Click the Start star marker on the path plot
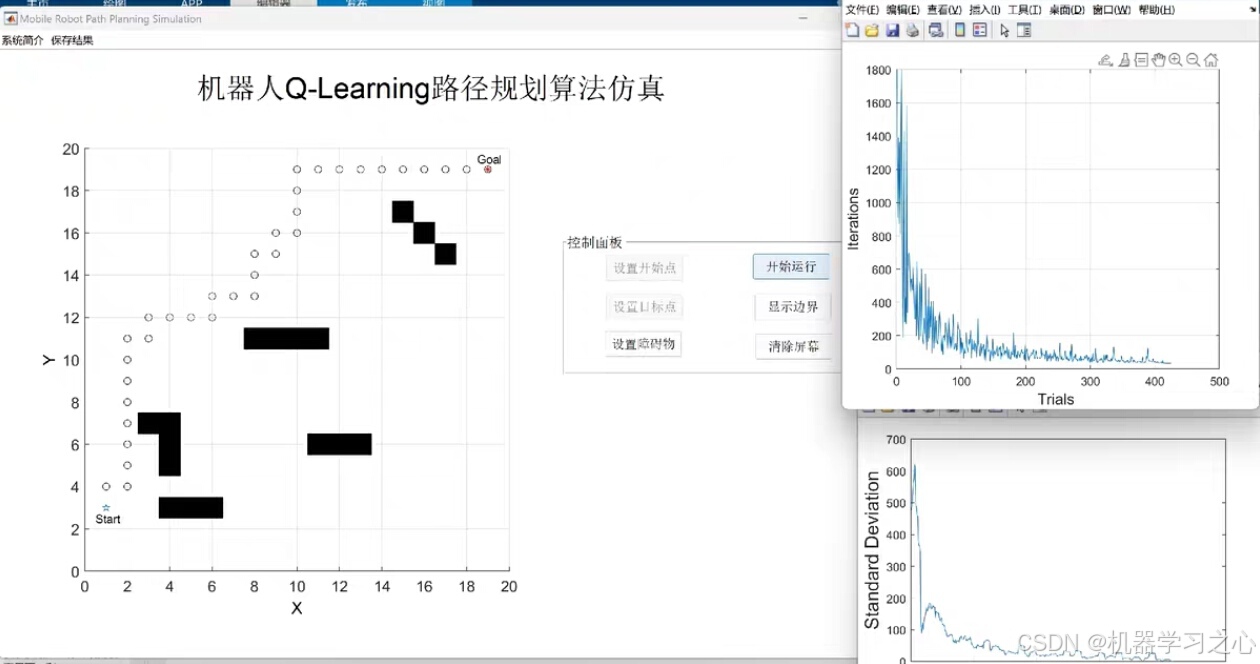This screenshot has width=1260, height=664. 106,508
